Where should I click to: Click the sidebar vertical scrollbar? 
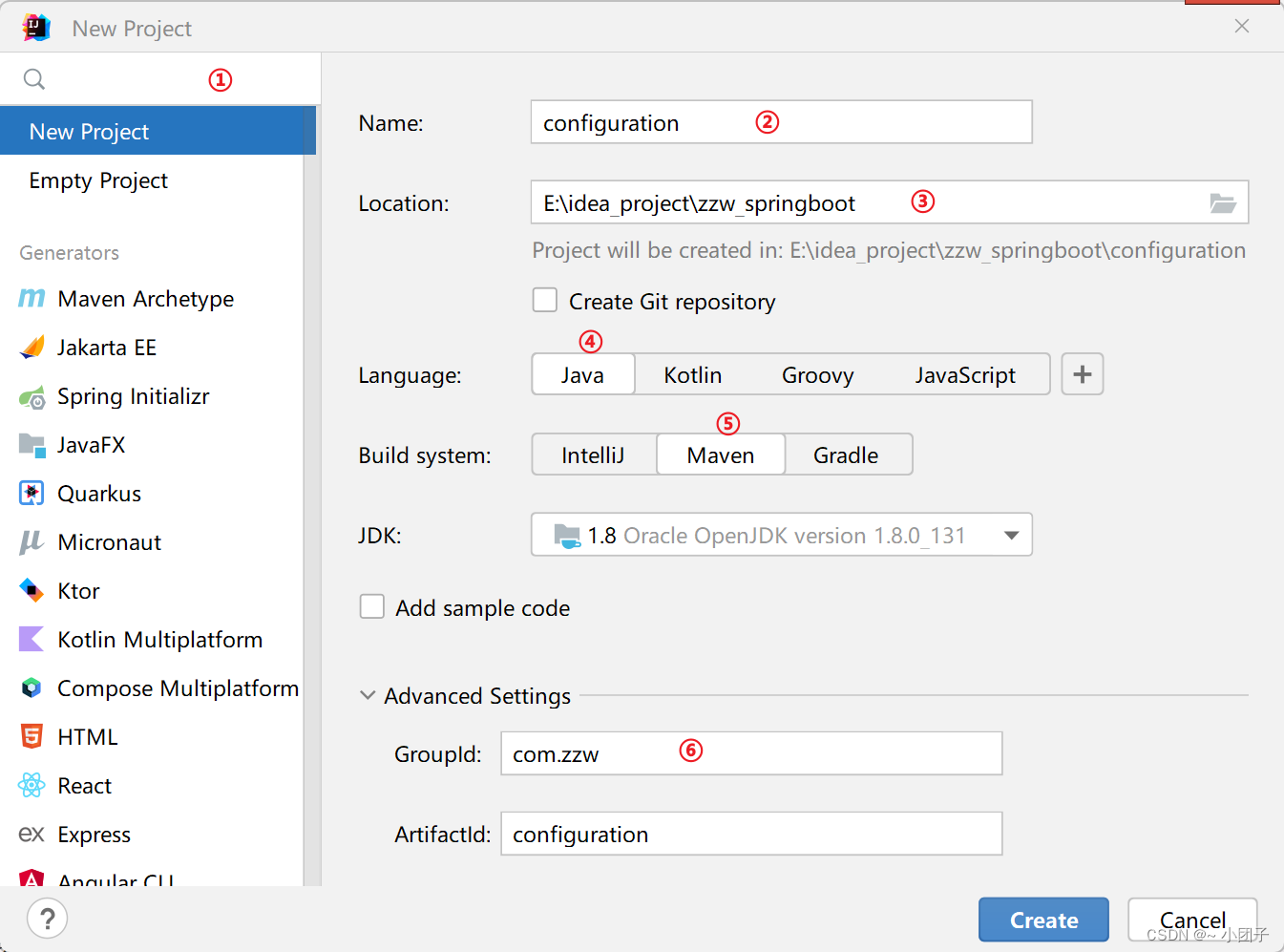pos(310,497)
